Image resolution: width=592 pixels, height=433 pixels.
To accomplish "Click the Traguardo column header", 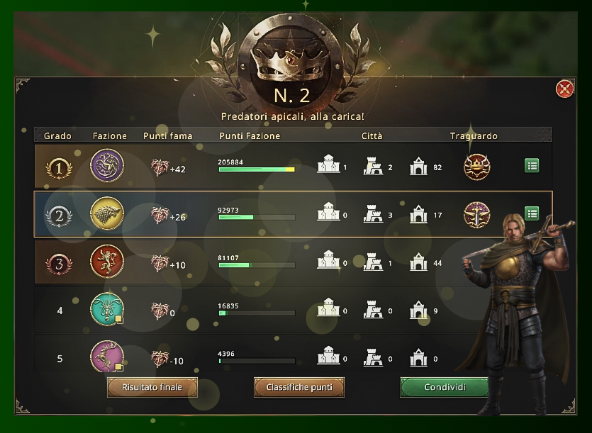I will 473,136.
